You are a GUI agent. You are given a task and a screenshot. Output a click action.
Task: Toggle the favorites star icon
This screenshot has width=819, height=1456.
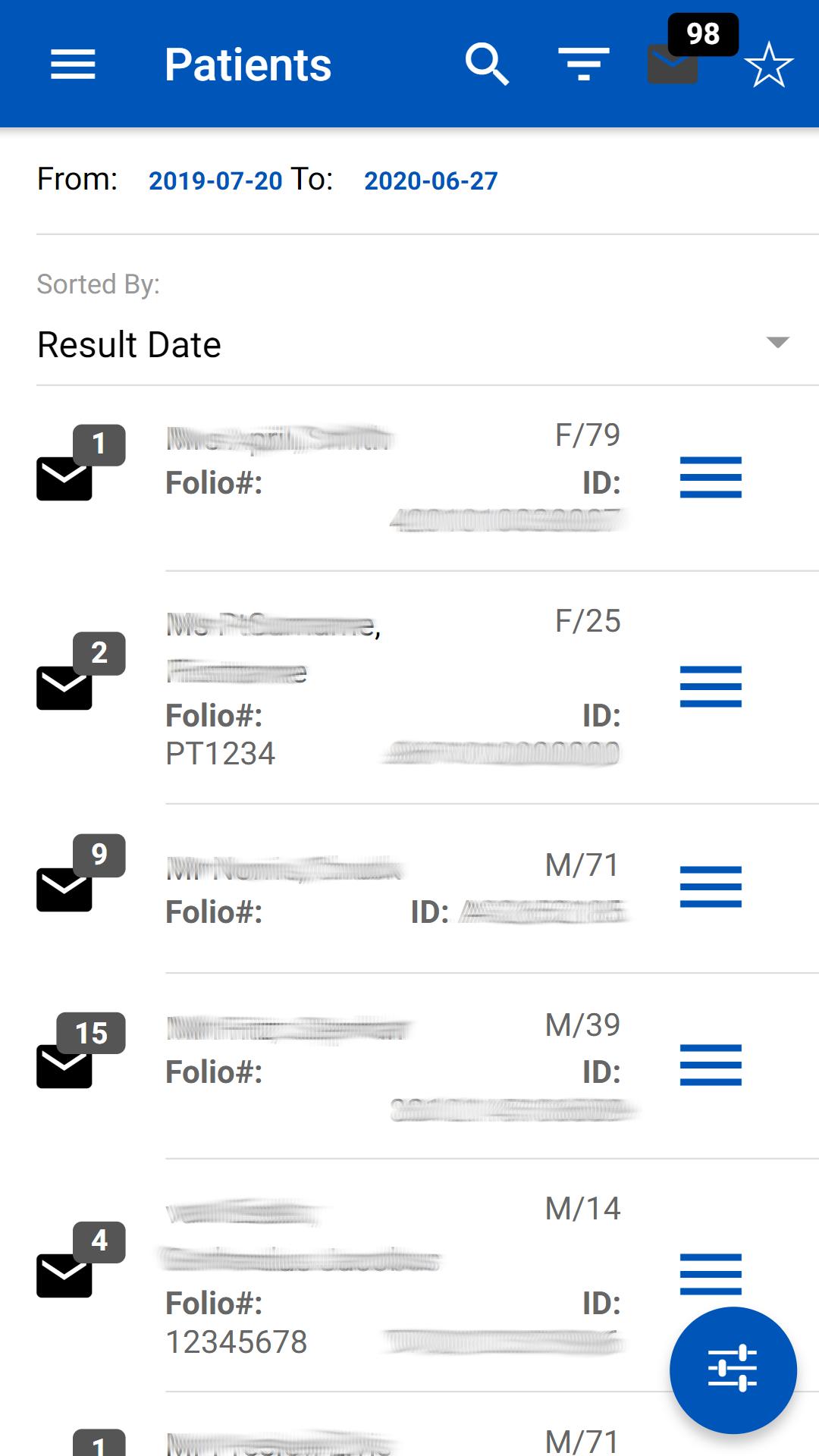(x=769, y=64)
